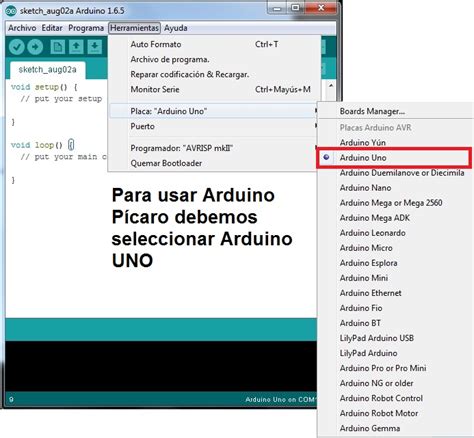Select Arduino BT board
Image resolution: width=474 pixels, height=438 pixels.
[x=395, y=323]
